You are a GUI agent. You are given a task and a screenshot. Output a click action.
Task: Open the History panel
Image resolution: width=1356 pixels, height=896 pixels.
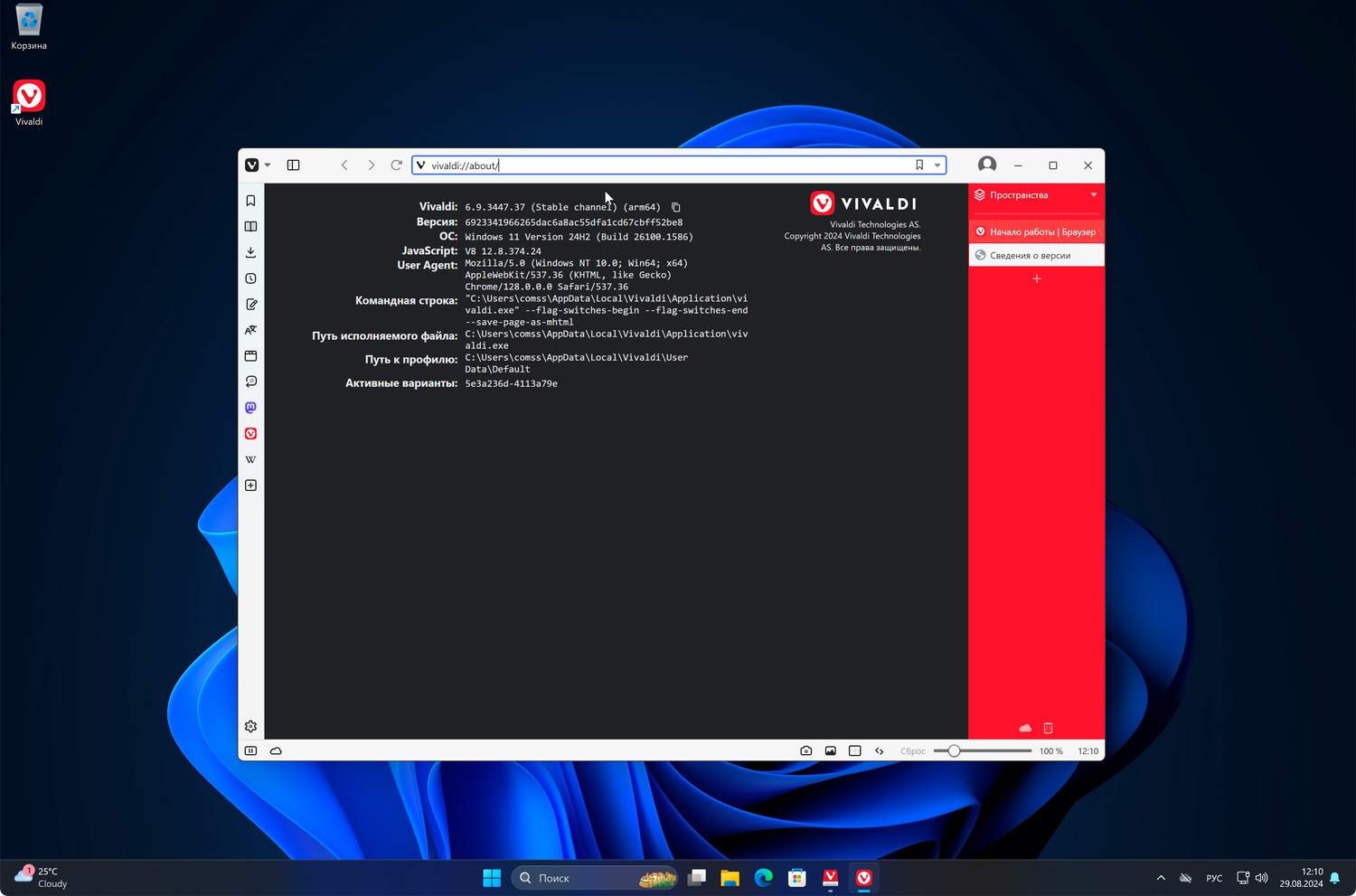(251, 278)
